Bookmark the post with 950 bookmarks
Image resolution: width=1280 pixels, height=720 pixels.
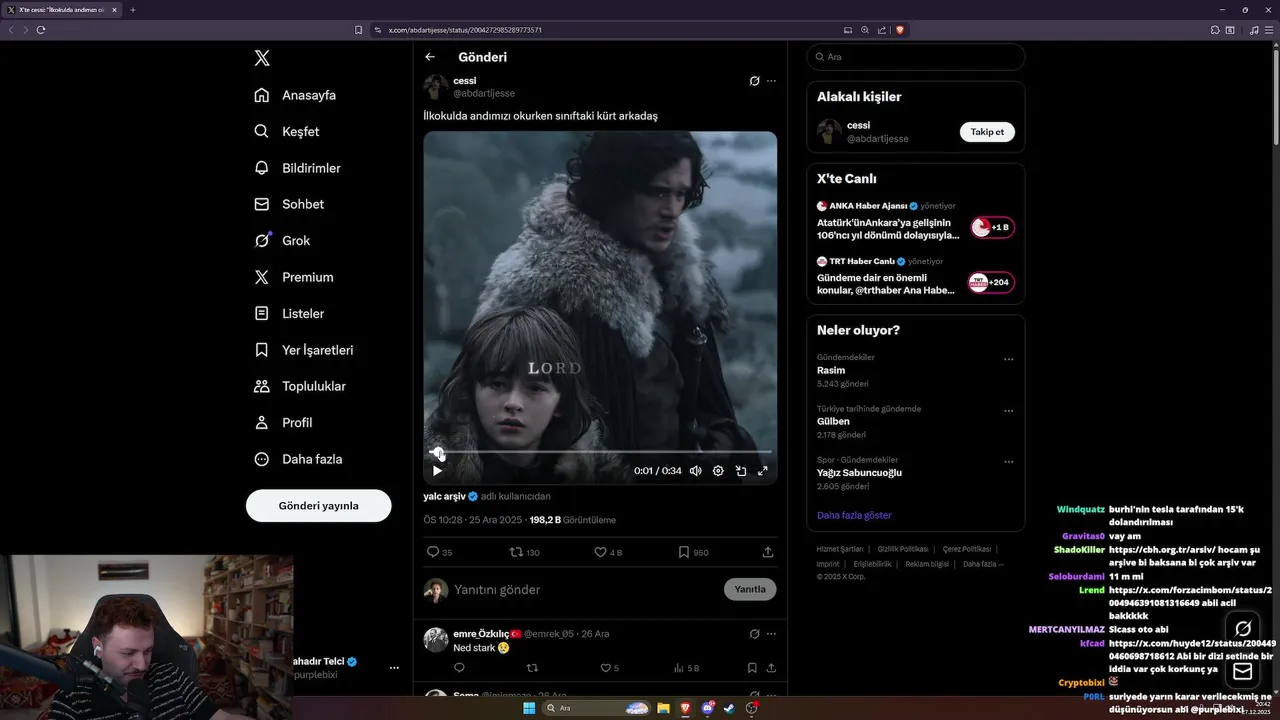pos(693,552)
